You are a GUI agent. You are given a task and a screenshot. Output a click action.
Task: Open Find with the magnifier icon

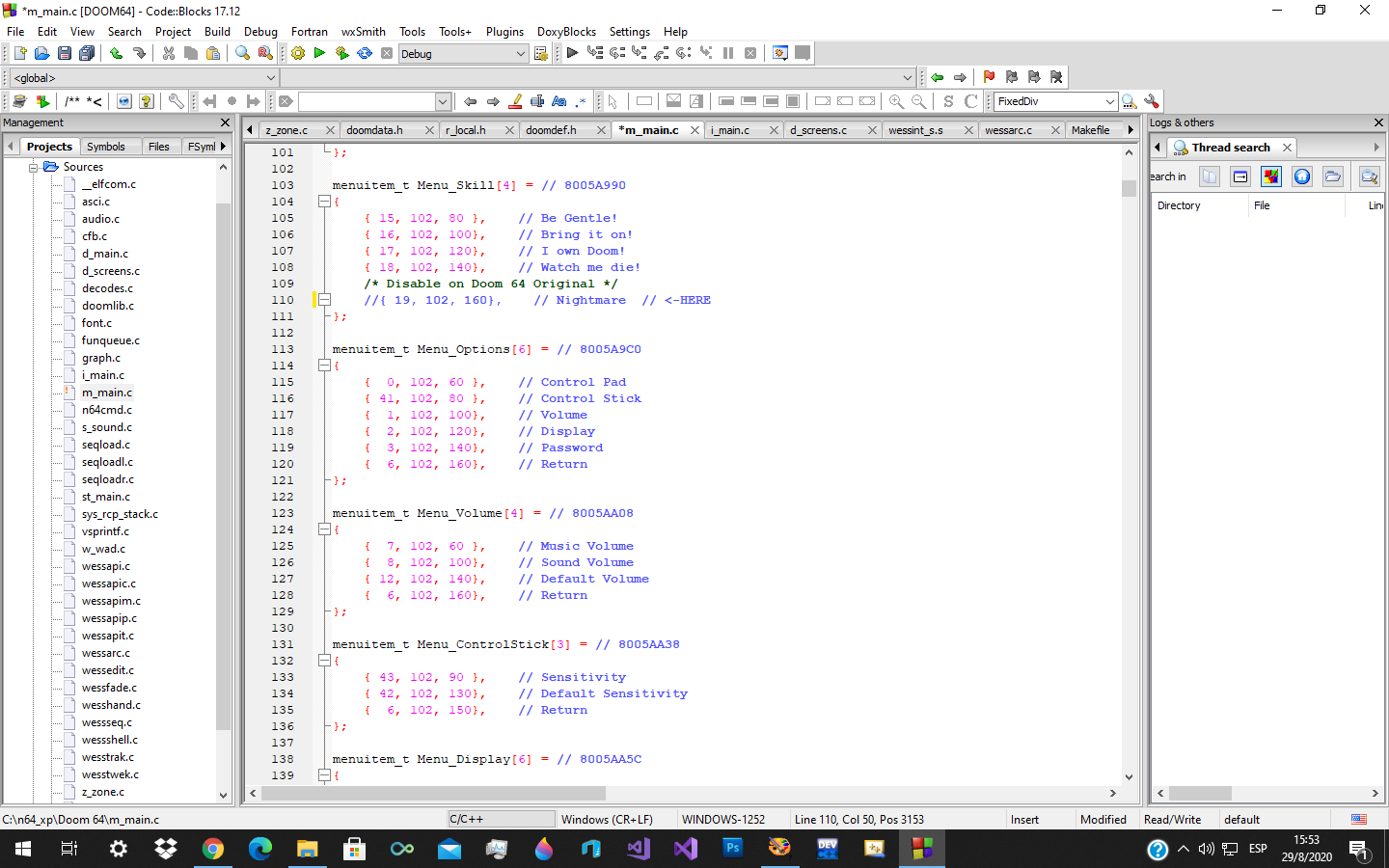pyautogui.click(x=242, y=53)
